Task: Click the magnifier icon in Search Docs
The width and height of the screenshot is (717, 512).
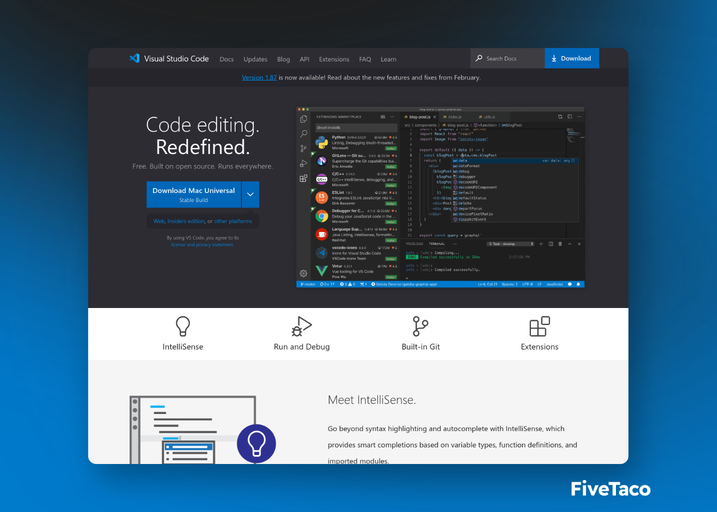Action: tap(479, 58)
